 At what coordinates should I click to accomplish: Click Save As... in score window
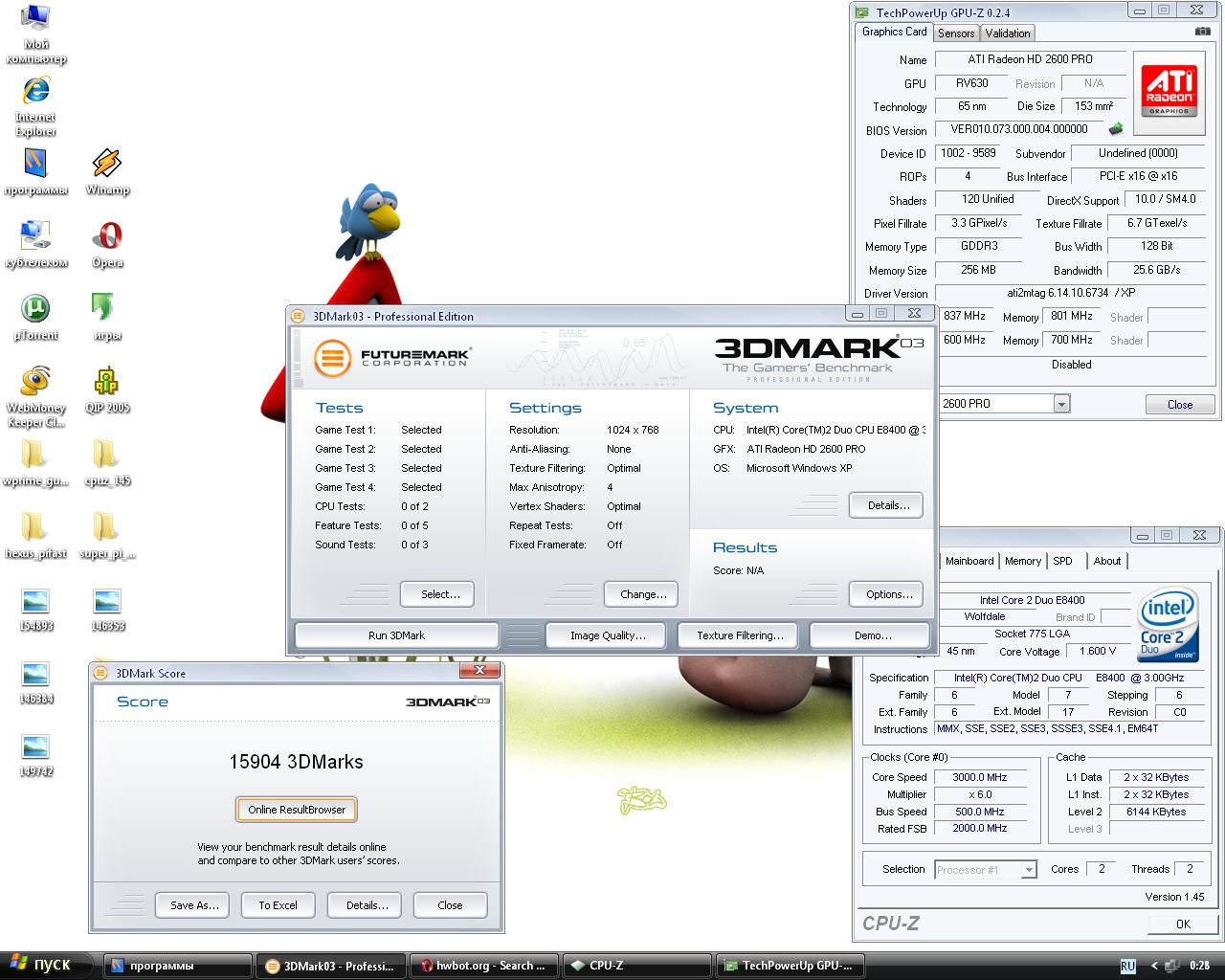point(194,905)
